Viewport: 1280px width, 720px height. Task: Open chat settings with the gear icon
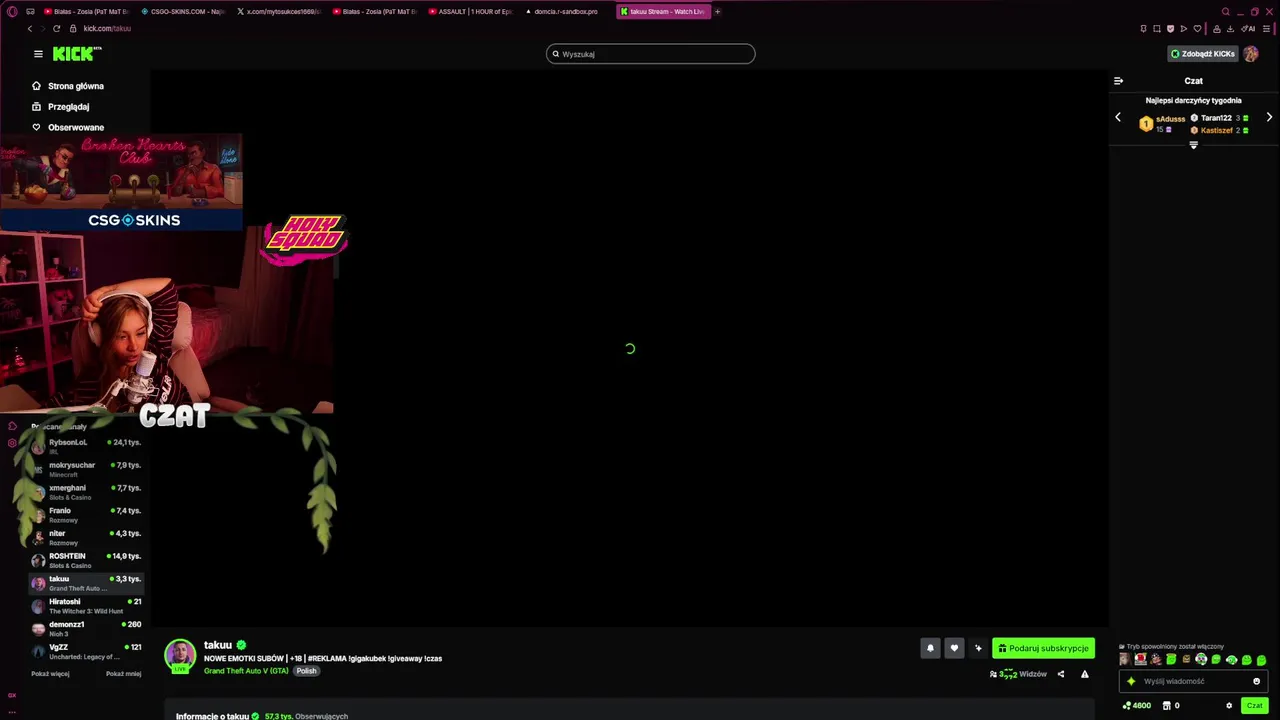pos(1229,705)
